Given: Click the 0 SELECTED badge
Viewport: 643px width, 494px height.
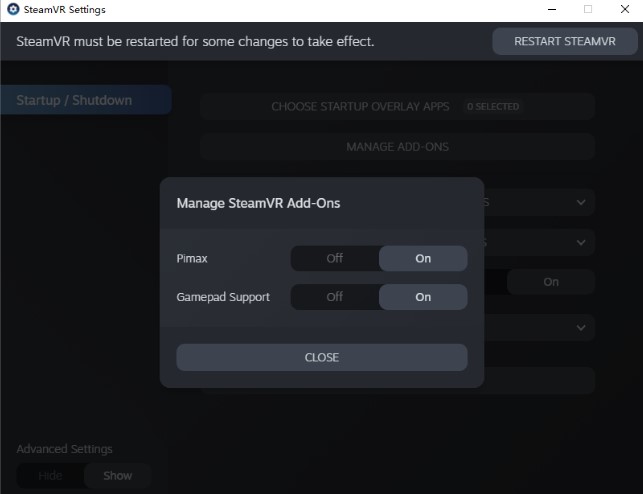Looking at the screenshot, I should [493, 107].
